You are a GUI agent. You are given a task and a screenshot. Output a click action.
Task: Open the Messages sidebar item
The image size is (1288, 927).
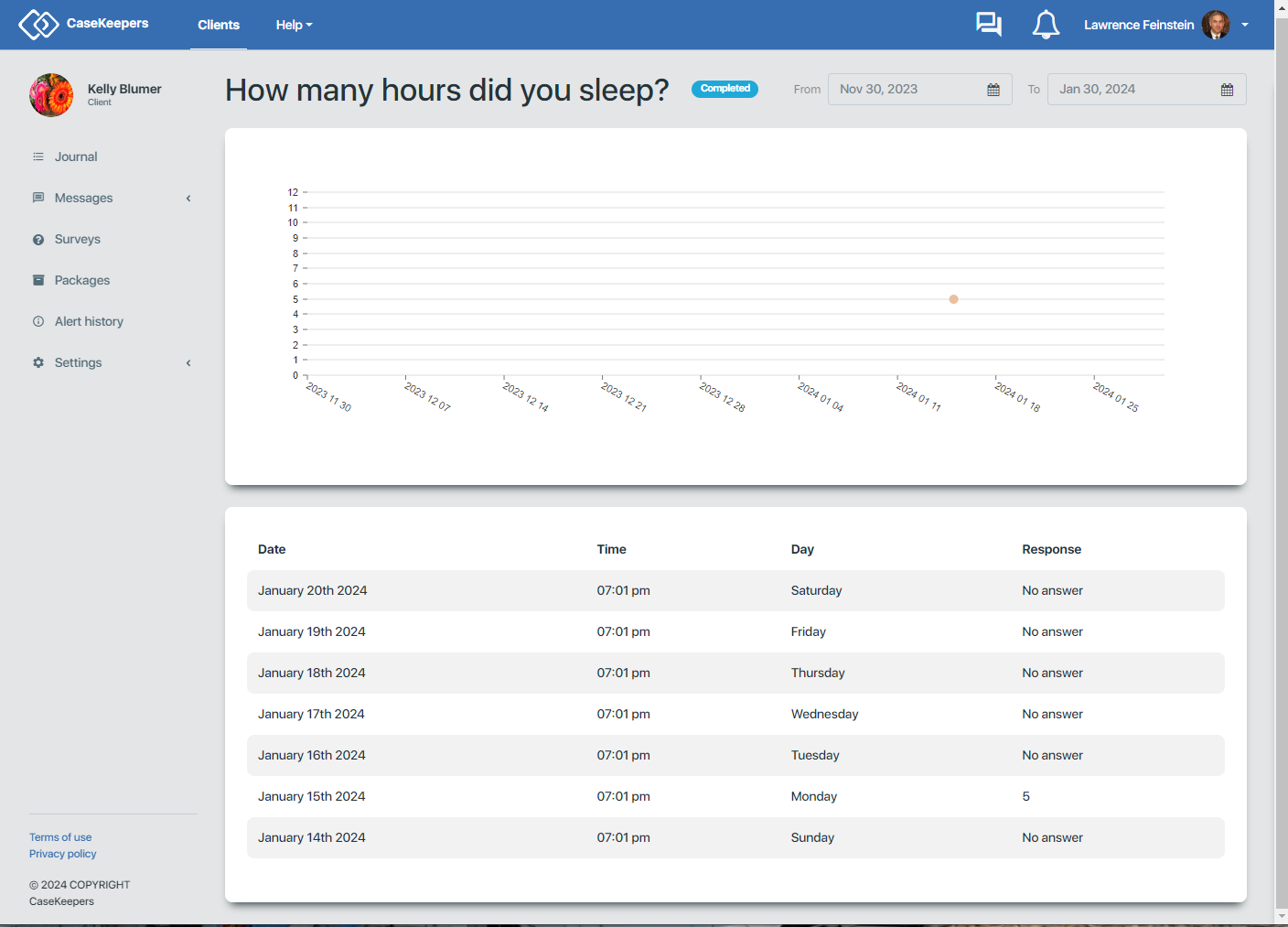tap(83, 198)
